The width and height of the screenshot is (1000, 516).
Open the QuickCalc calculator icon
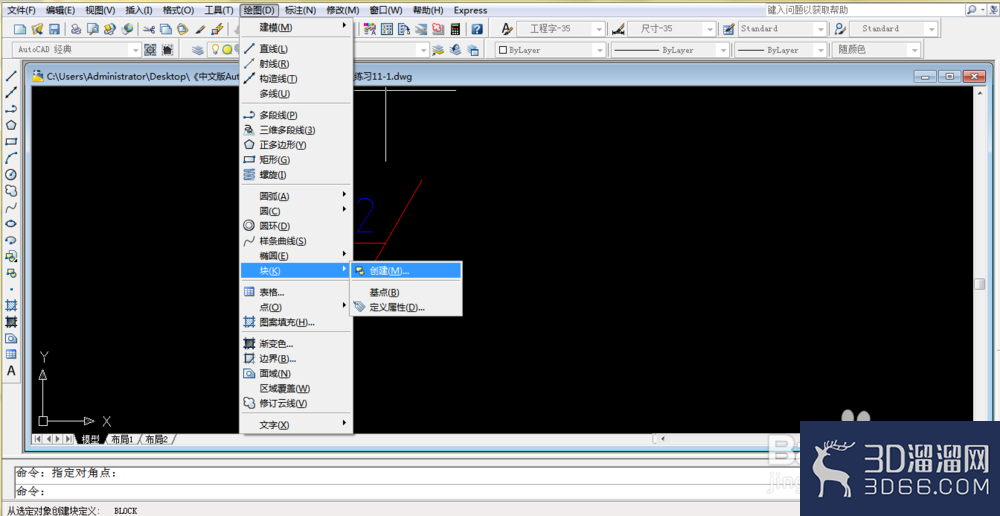point(455,29)
